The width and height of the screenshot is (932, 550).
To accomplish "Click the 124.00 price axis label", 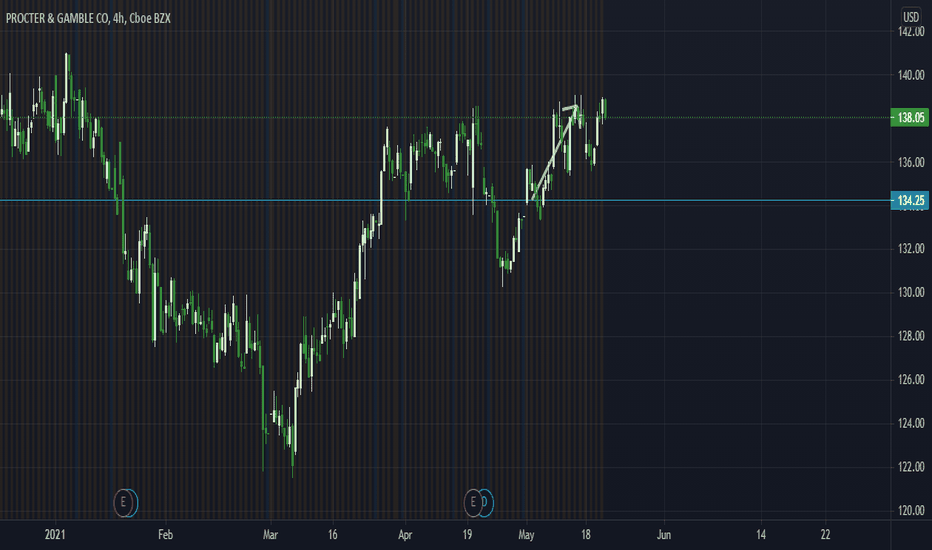I will point(911,423).
